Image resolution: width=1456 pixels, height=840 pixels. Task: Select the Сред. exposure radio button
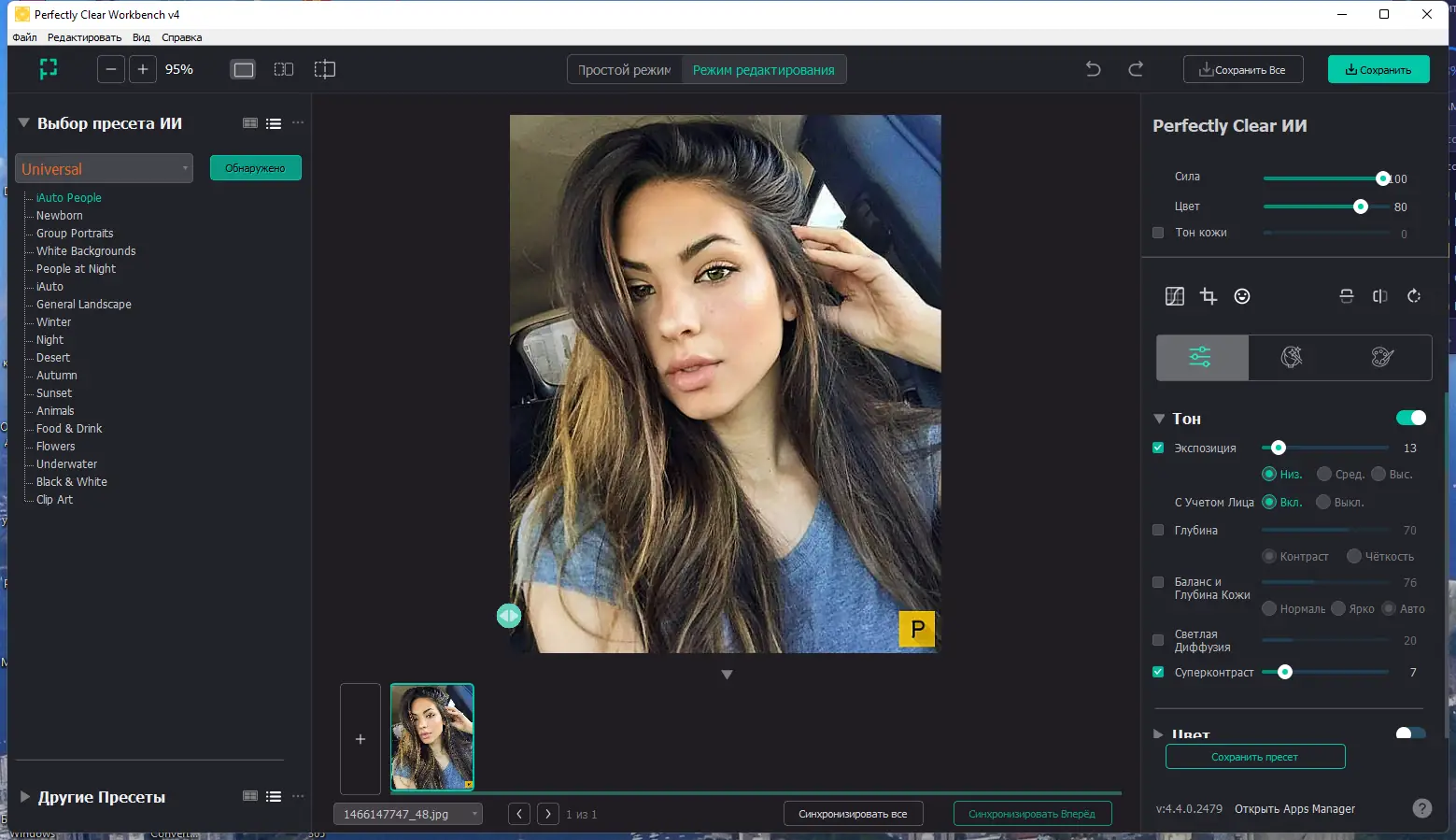click(x=1324, y=474)
